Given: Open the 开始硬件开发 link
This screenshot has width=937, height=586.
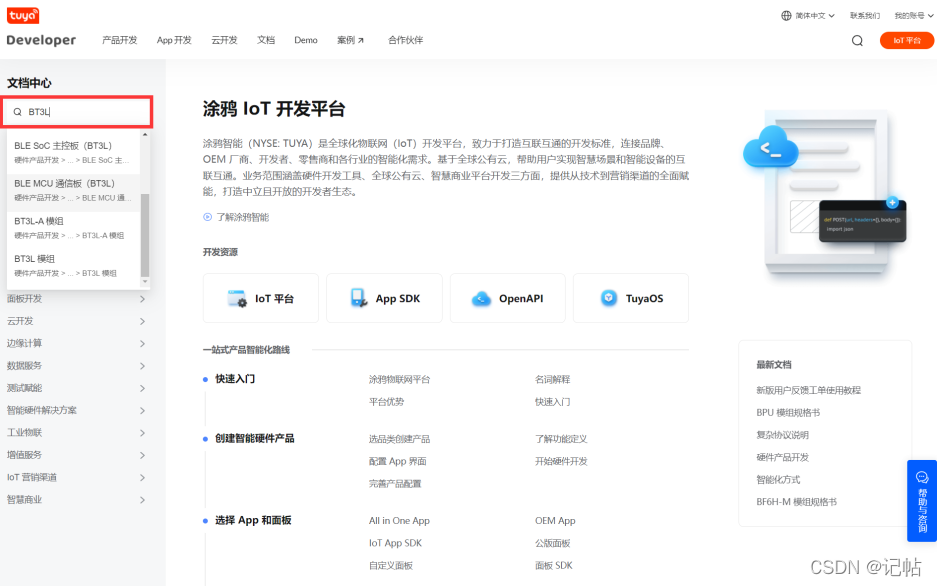Looking at the screenshot, I should (x=561, y=461).
